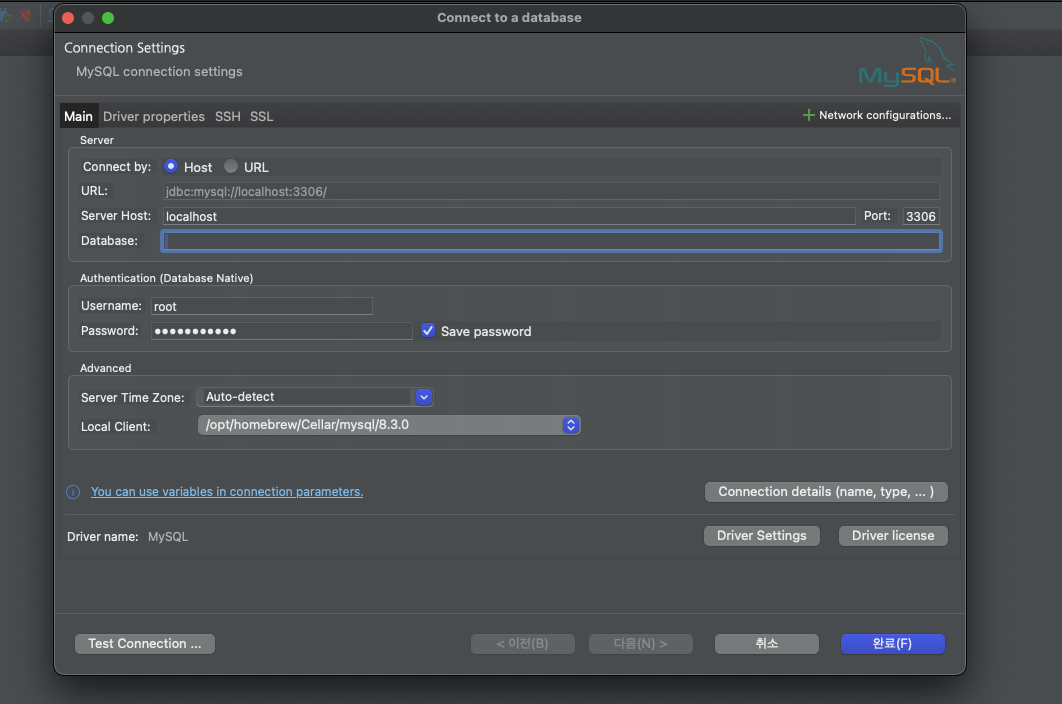Click the MySQL driver name text
The height and width of the screenshot is (704, 1062).
pyautogui.click(x=168, y=537)
